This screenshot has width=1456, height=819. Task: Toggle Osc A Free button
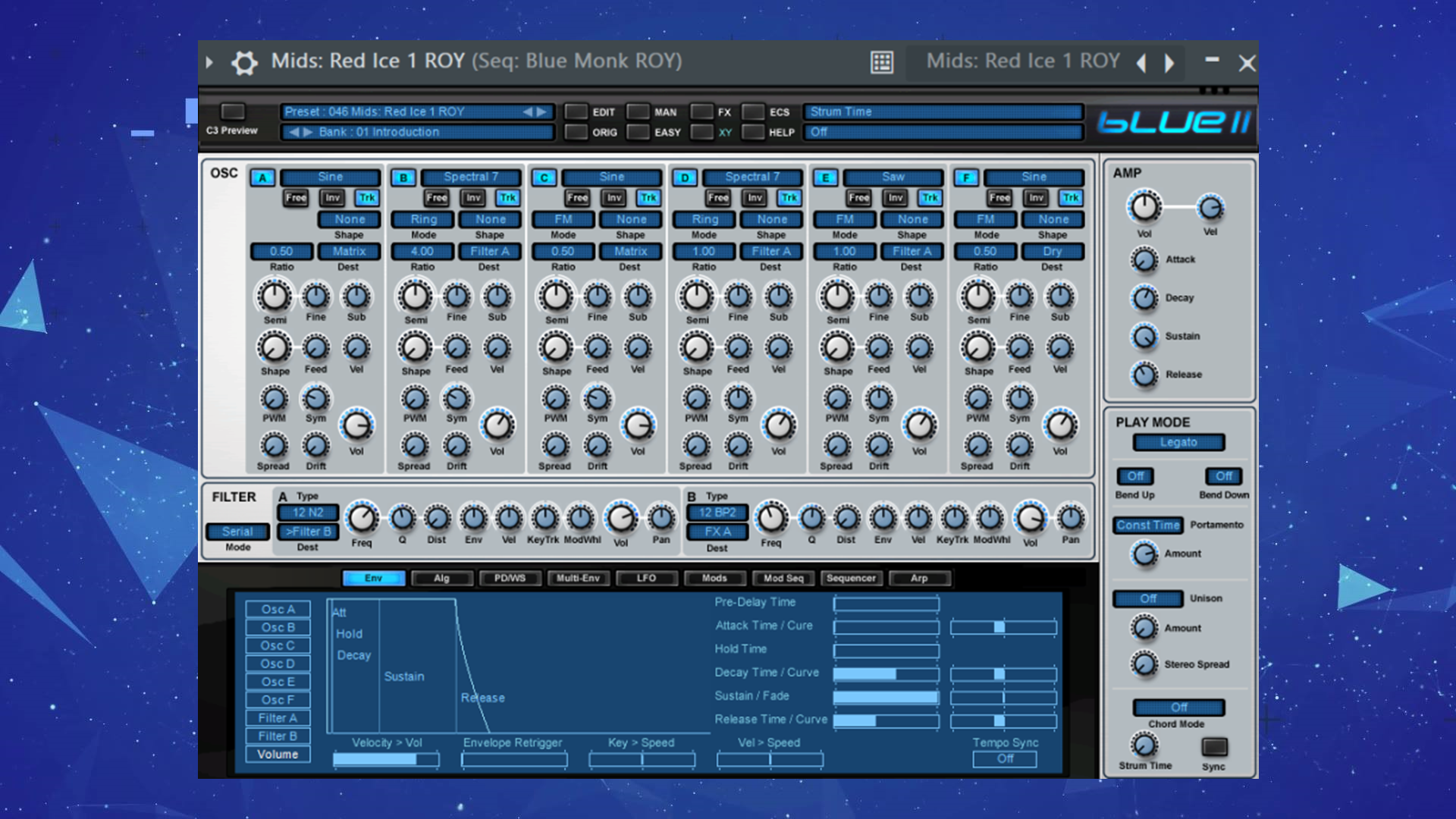[296, 198]
